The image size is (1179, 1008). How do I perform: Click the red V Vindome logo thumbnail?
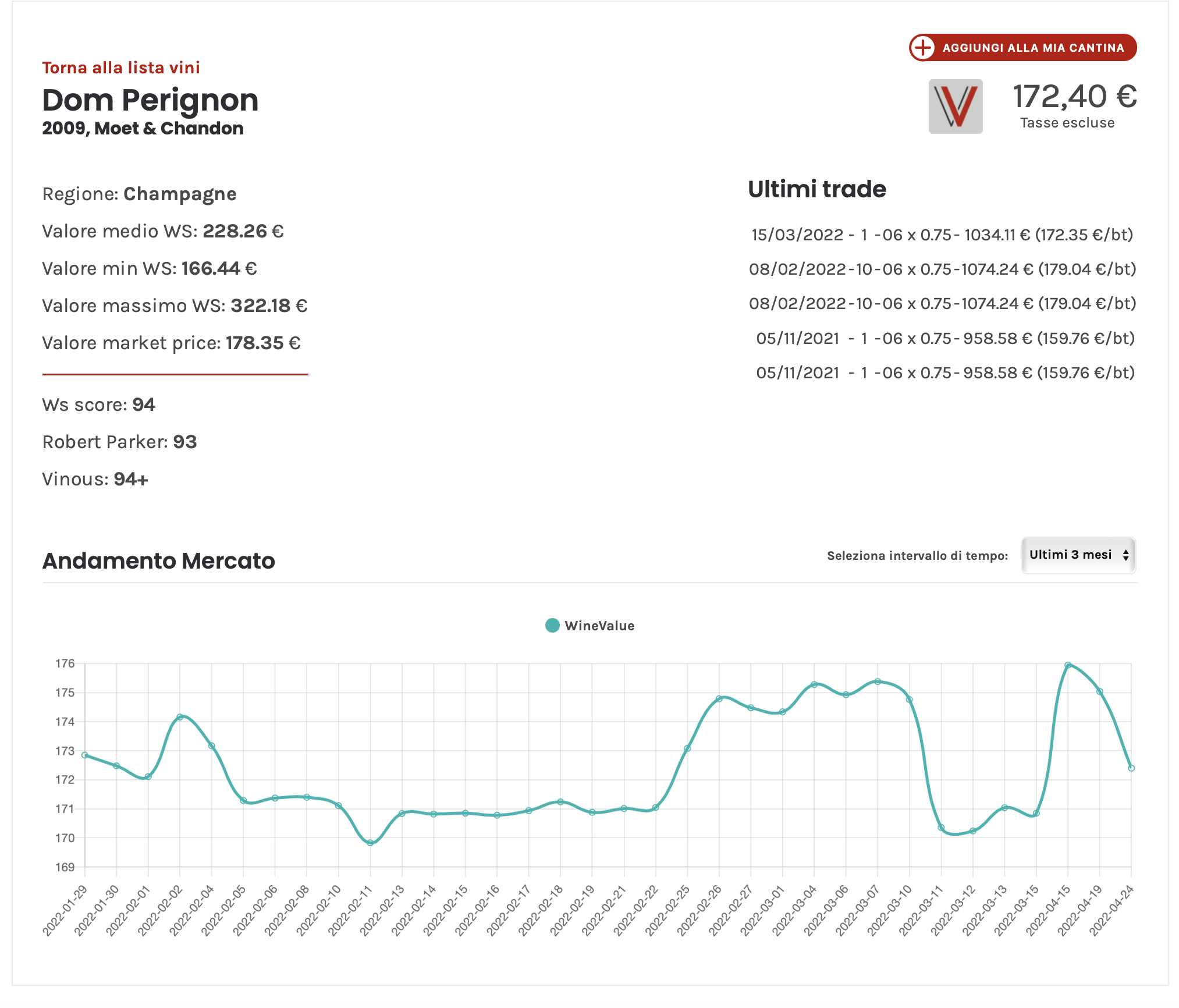pyautogui.click(x=956, y=107)
